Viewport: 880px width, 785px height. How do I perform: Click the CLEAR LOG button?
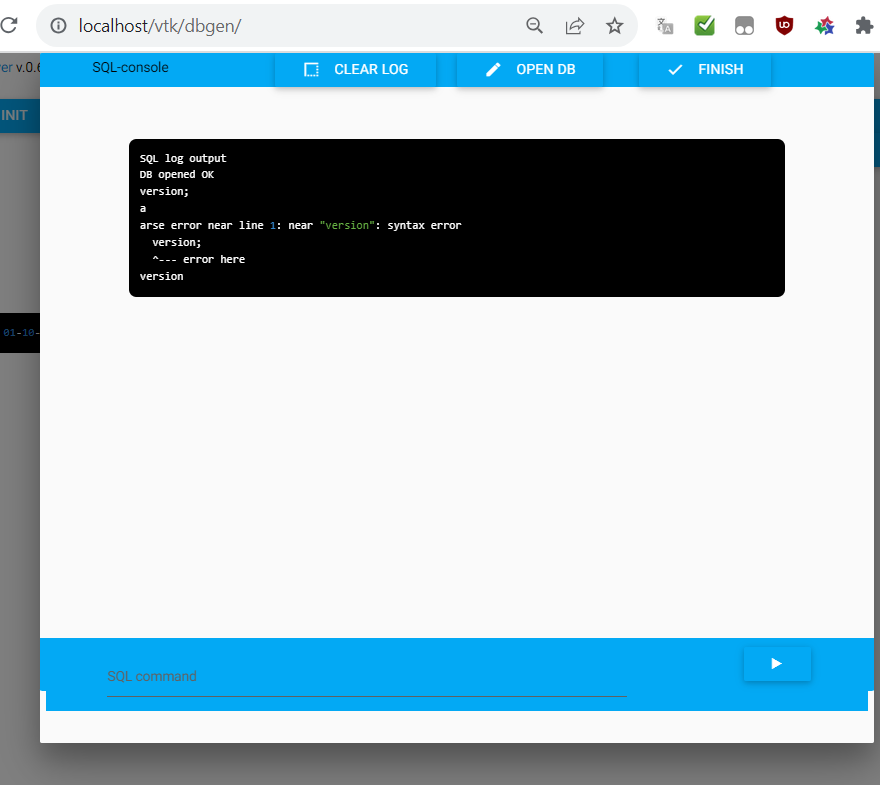(355, 70)
